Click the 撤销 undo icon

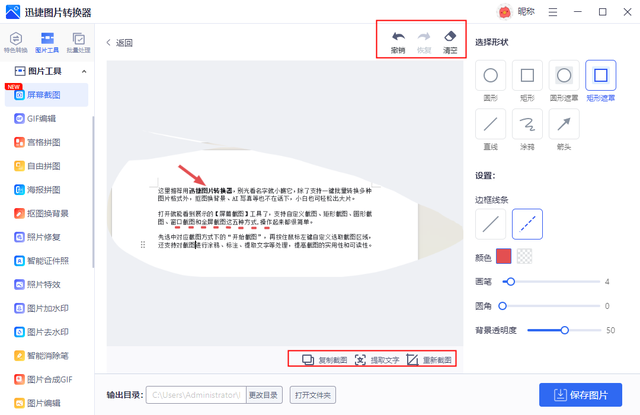click(x=398, y=37)
